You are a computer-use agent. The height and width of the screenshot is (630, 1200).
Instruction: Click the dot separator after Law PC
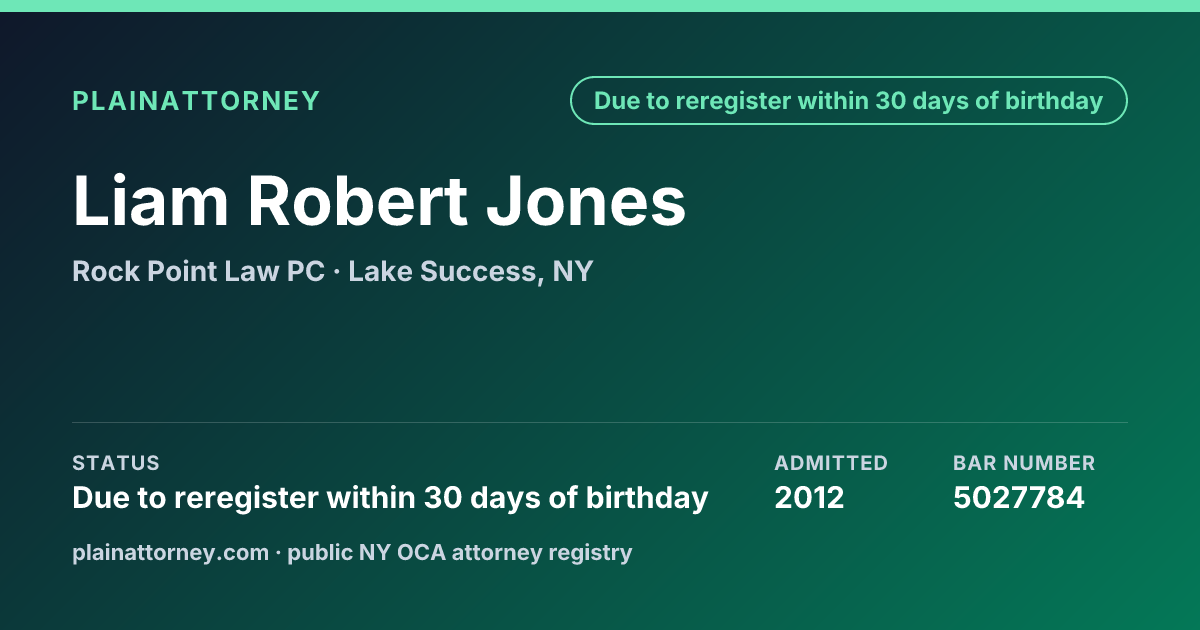point(337,272)
